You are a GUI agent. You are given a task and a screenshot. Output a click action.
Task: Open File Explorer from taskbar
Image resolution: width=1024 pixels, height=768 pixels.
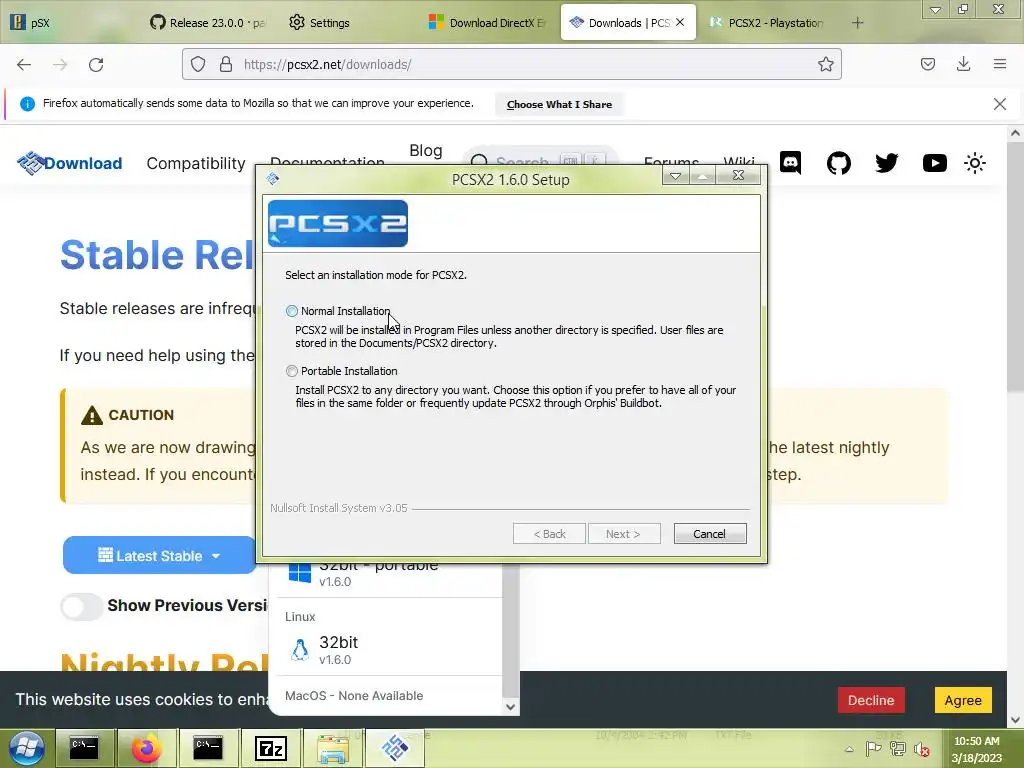coord(333,748)
